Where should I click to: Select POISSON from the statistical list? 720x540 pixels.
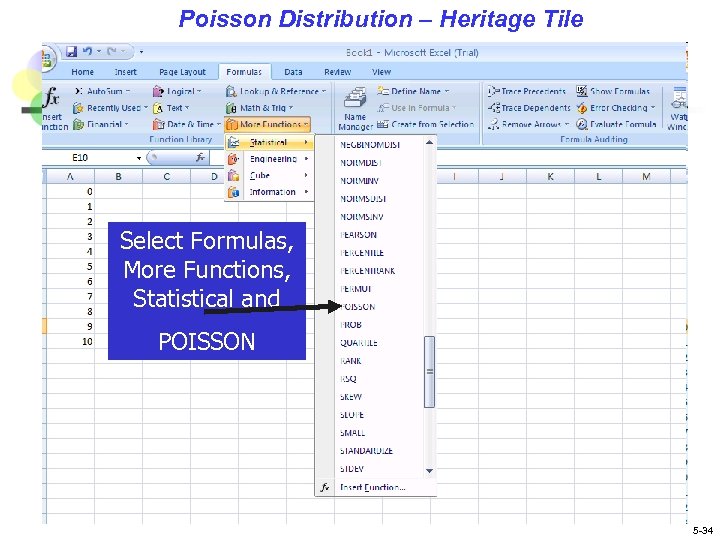[x=358, y=307]
